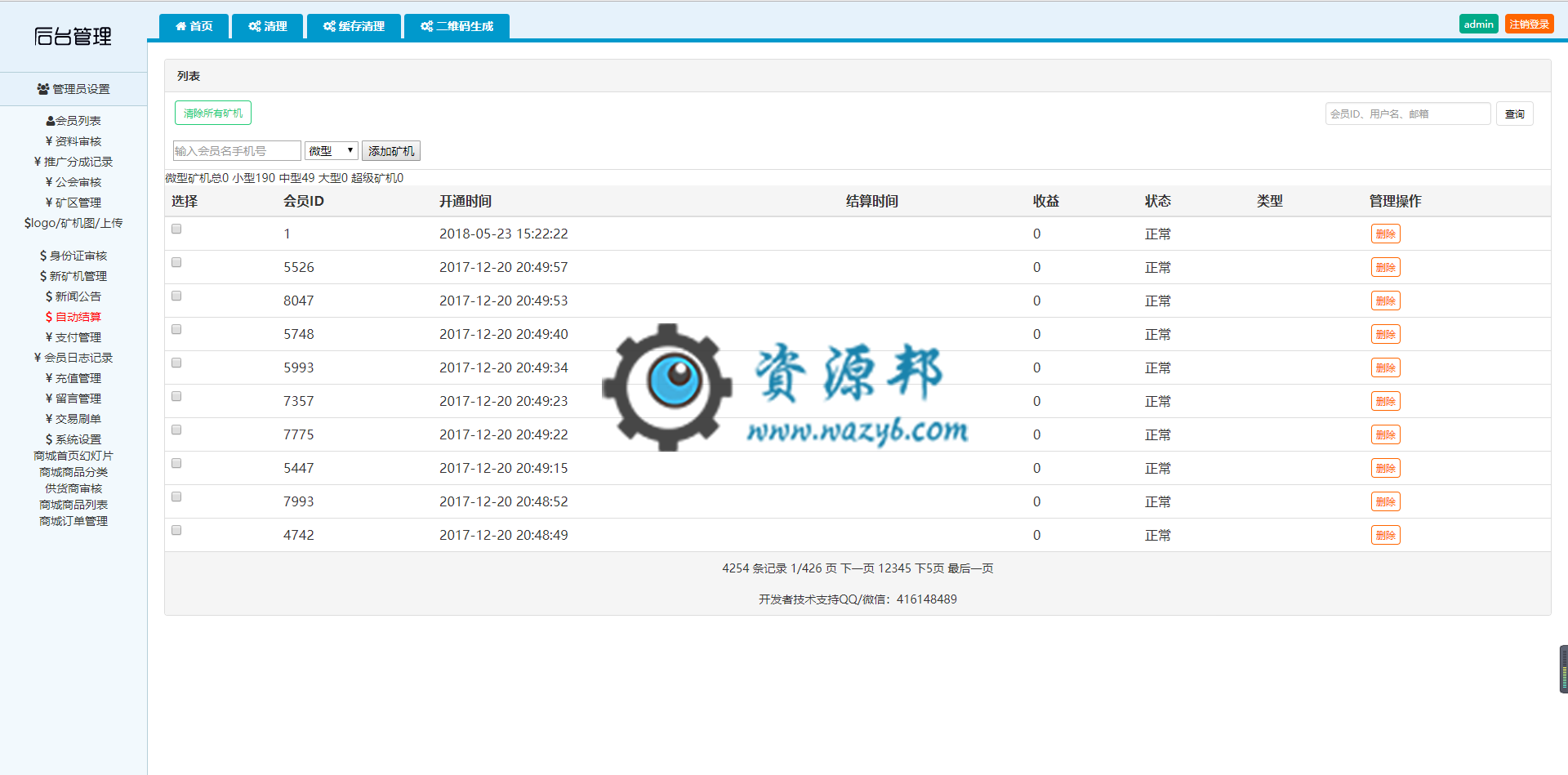Open the 缓存清理 tab
This screenshot has height=775, width=1568.
coord(354,26)
